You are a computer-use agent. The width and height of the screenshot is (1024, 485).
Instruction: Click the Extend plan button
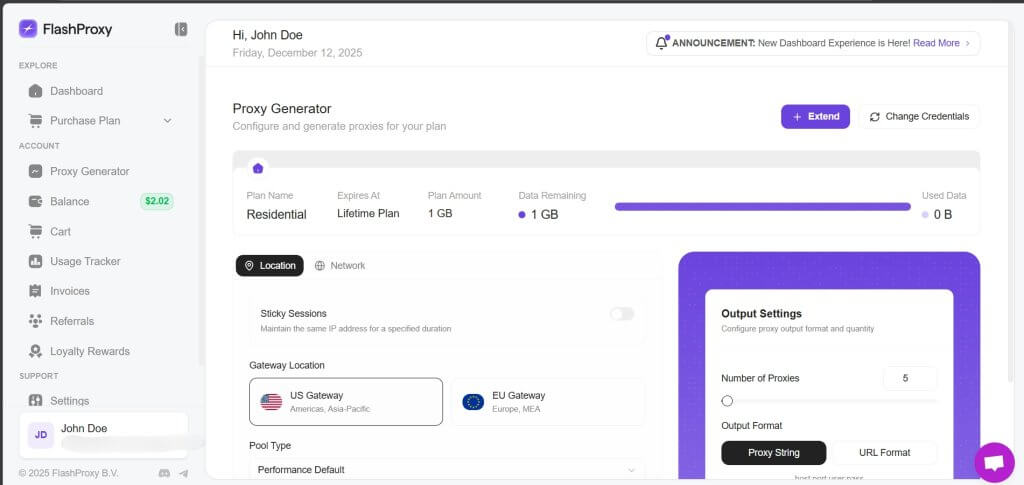pyautogui.click(x=815, y=117)
